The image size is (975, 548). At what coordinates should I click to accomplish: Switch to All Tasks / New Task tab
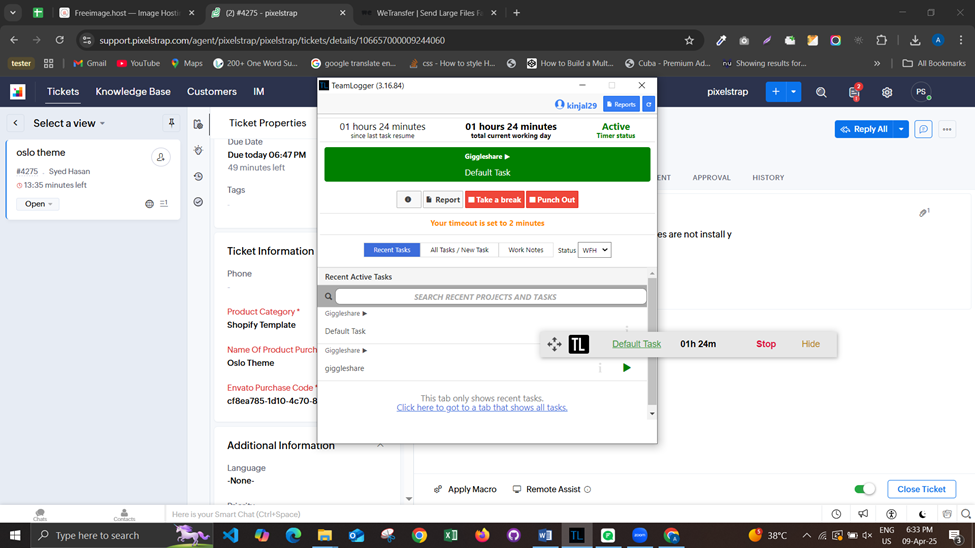coord(459,250)
